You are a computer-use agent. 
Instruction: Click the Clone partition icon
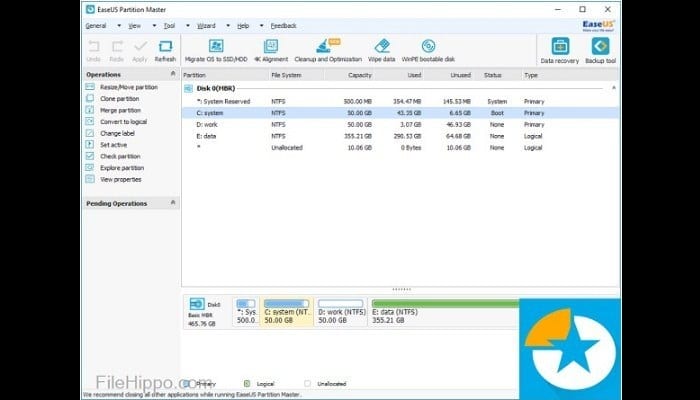click(90, 99)
